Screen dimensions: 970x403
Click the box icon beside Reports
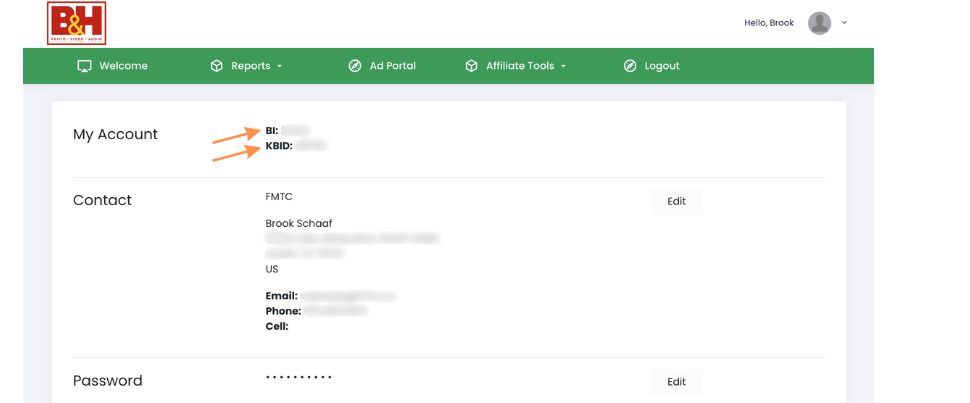tap(216, 66)
